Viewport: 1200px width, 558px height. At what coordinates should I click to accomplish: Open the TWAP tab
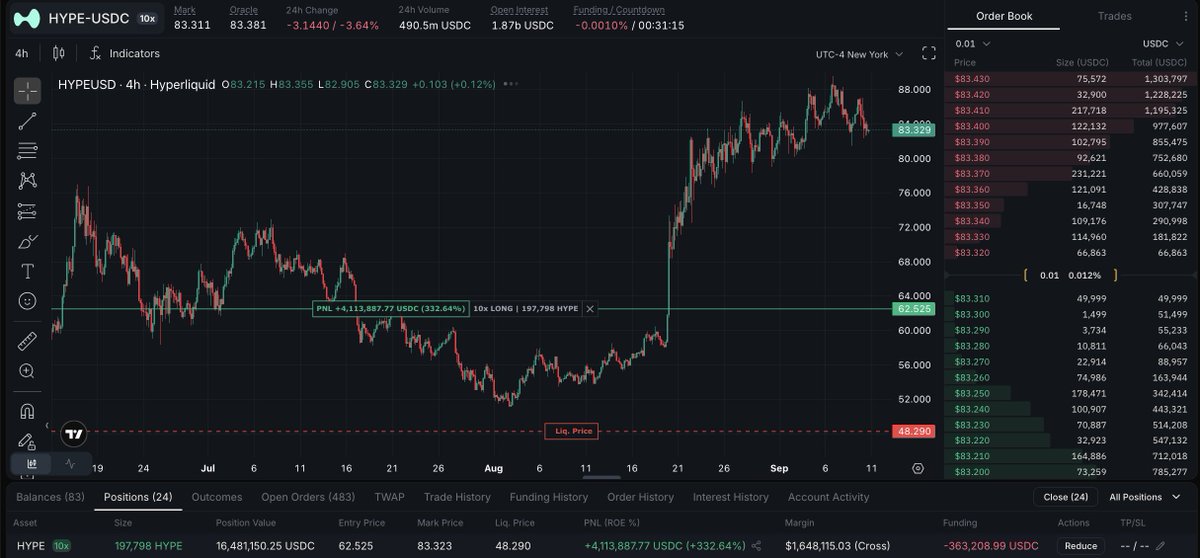click(x=388, y=497)
